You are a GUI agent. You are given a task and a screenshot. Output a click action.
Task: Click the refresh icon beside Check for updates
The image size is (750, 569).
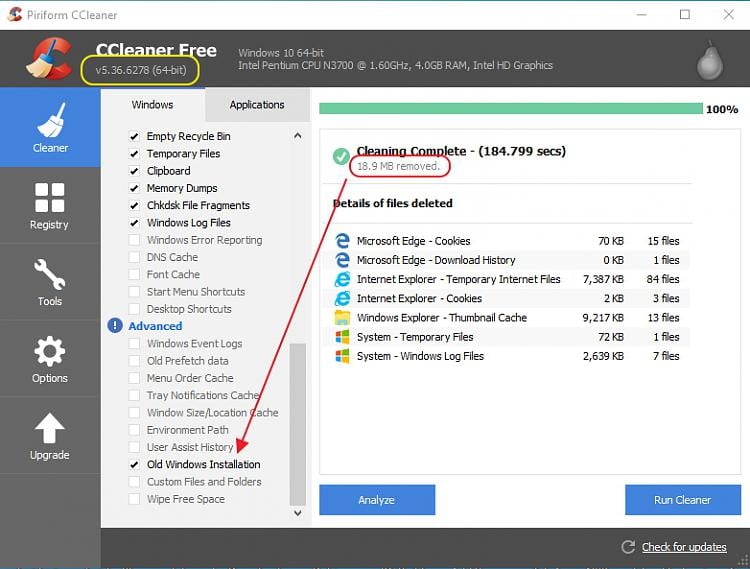pyautogui.click(x=628, y=547)
